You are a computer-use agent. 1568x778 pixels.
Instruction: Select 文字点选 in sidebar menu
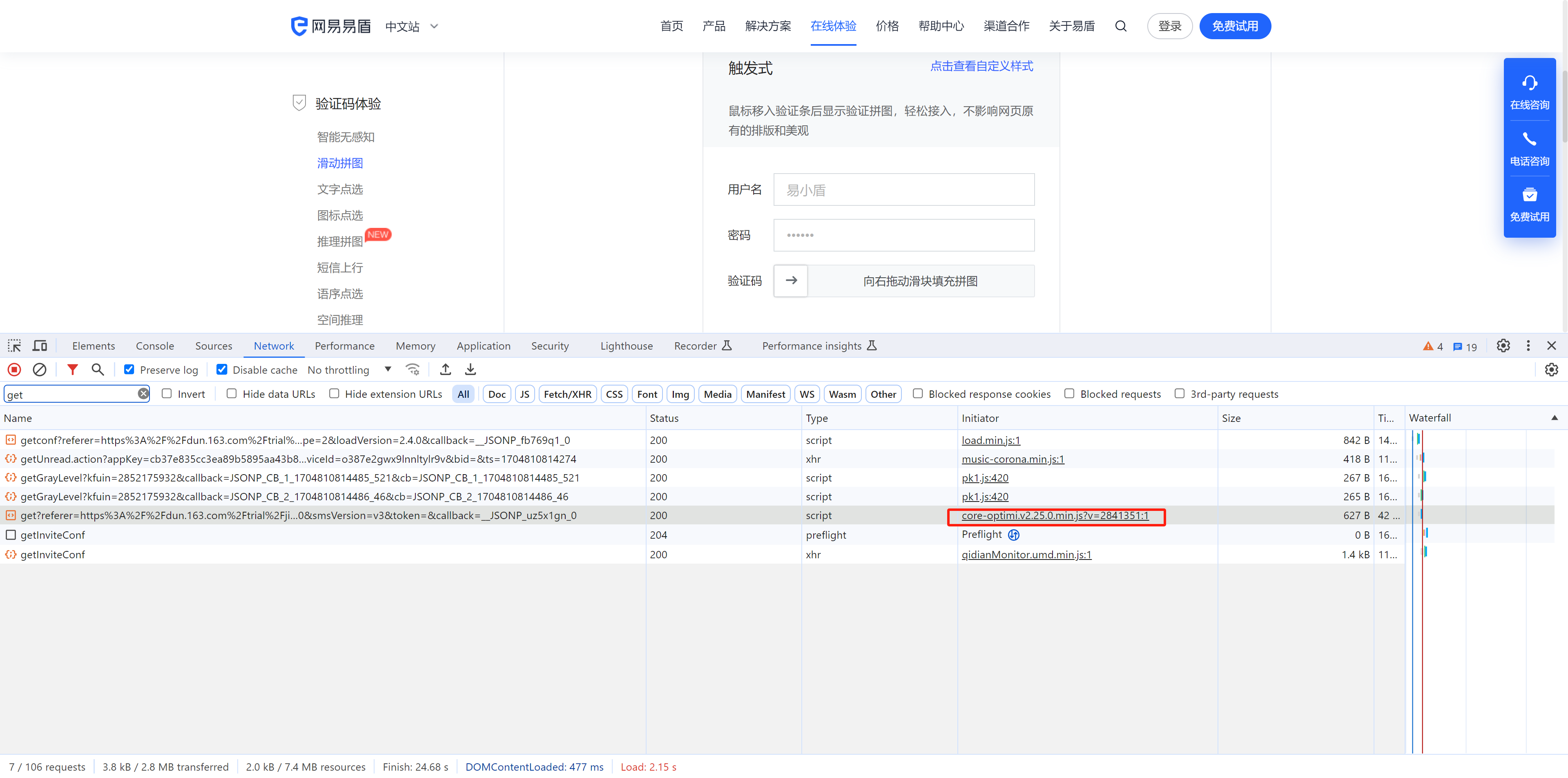point(340,189)
